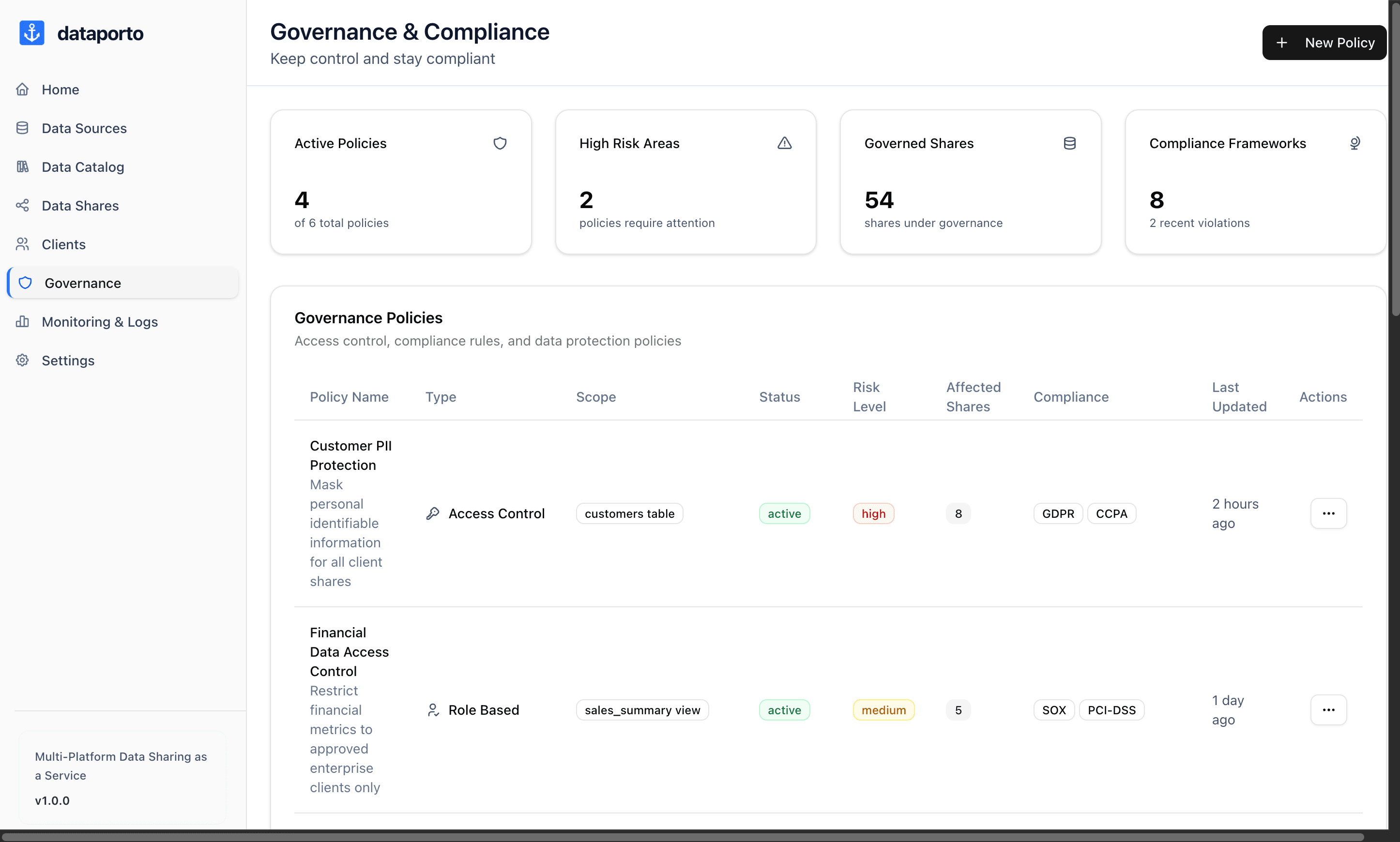
Task: Click the shield icon on Active Policies card
Action: 500,143
